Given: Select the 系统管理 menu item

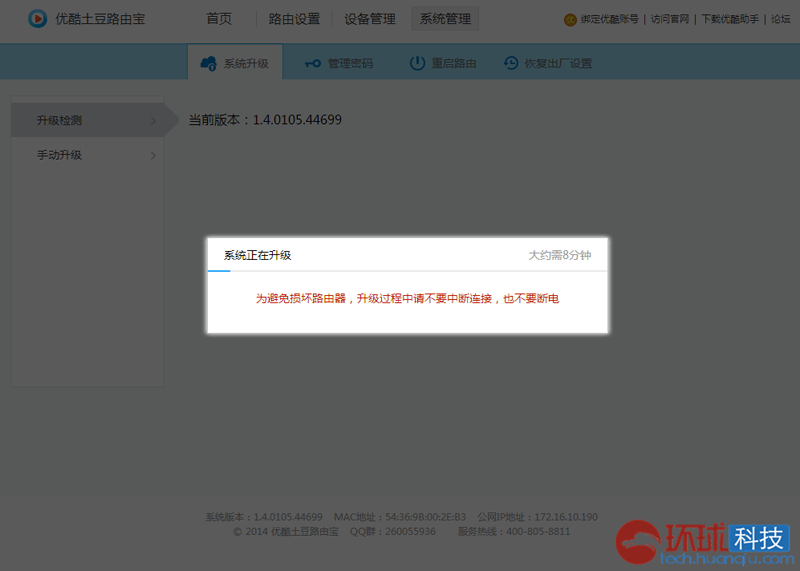Looking at the screenshot, I should 445,19.
